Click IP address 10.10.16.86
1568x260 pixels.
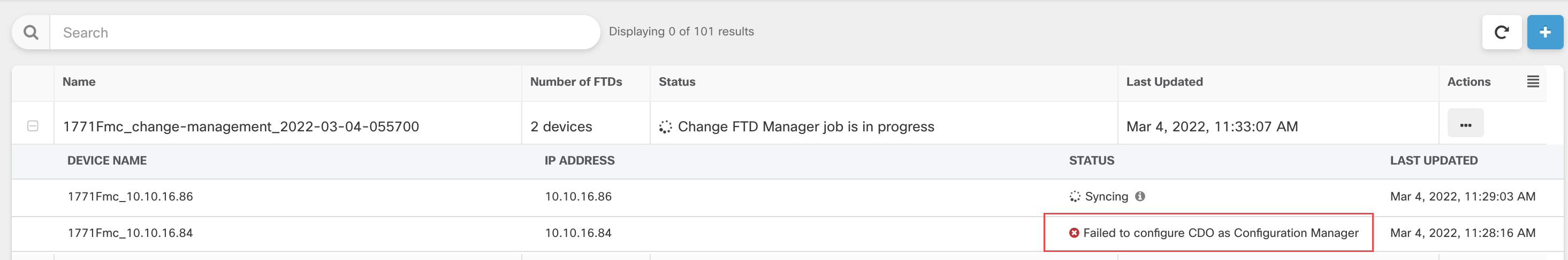coord(577,197)
